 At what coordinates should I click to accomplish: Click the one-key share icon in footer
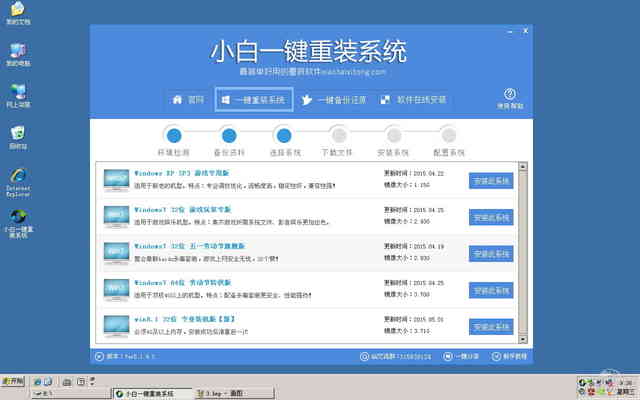tap(448, 357)
